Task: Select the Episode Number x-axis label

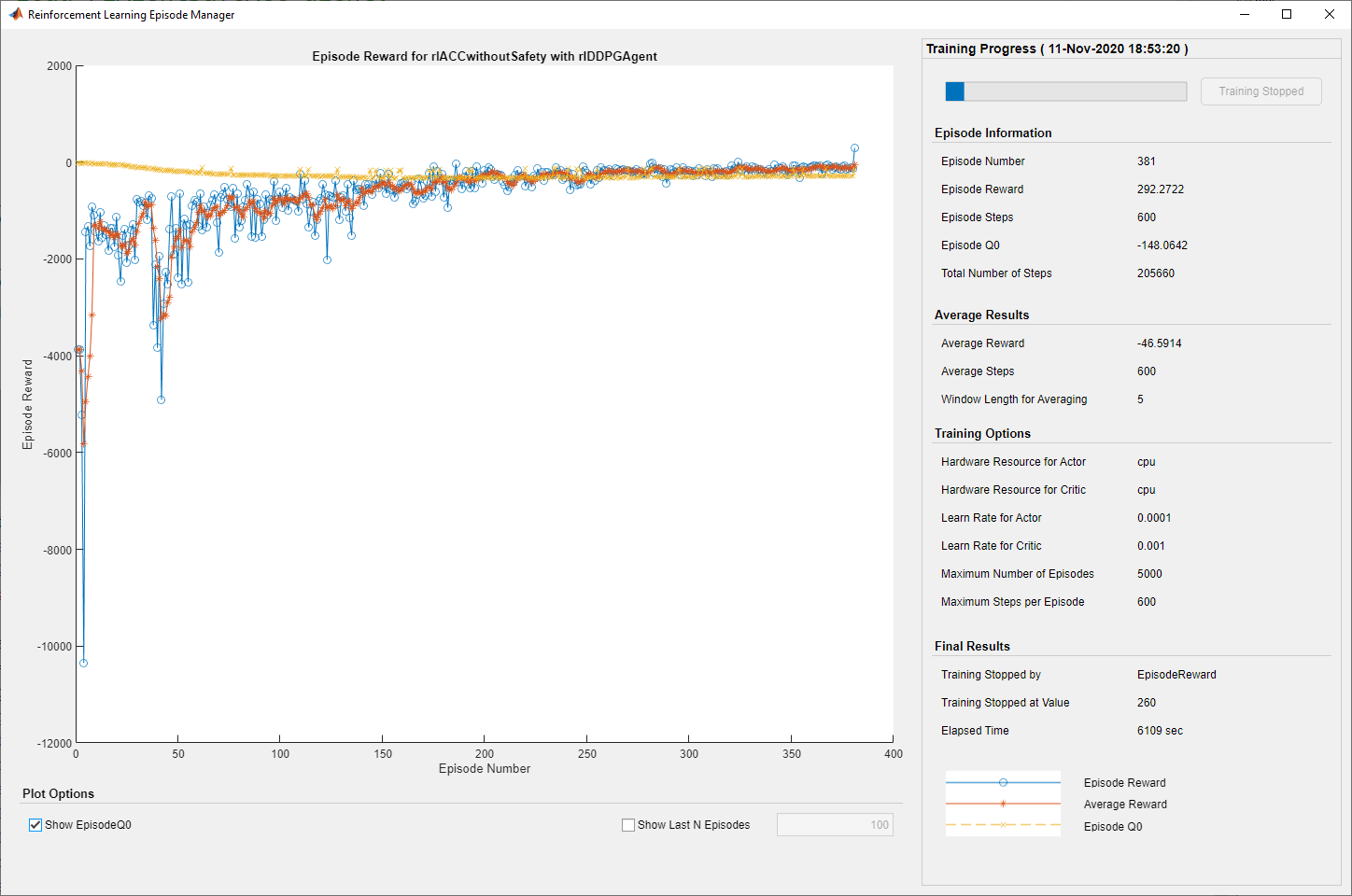Action: (484, 768)
